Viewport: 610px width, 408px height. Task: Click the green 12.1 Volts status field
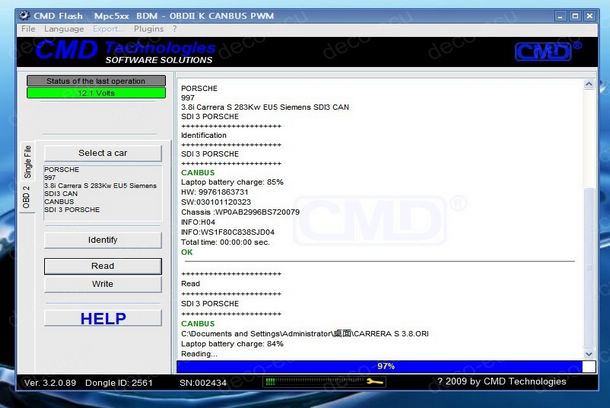click(x=96, y=93)
